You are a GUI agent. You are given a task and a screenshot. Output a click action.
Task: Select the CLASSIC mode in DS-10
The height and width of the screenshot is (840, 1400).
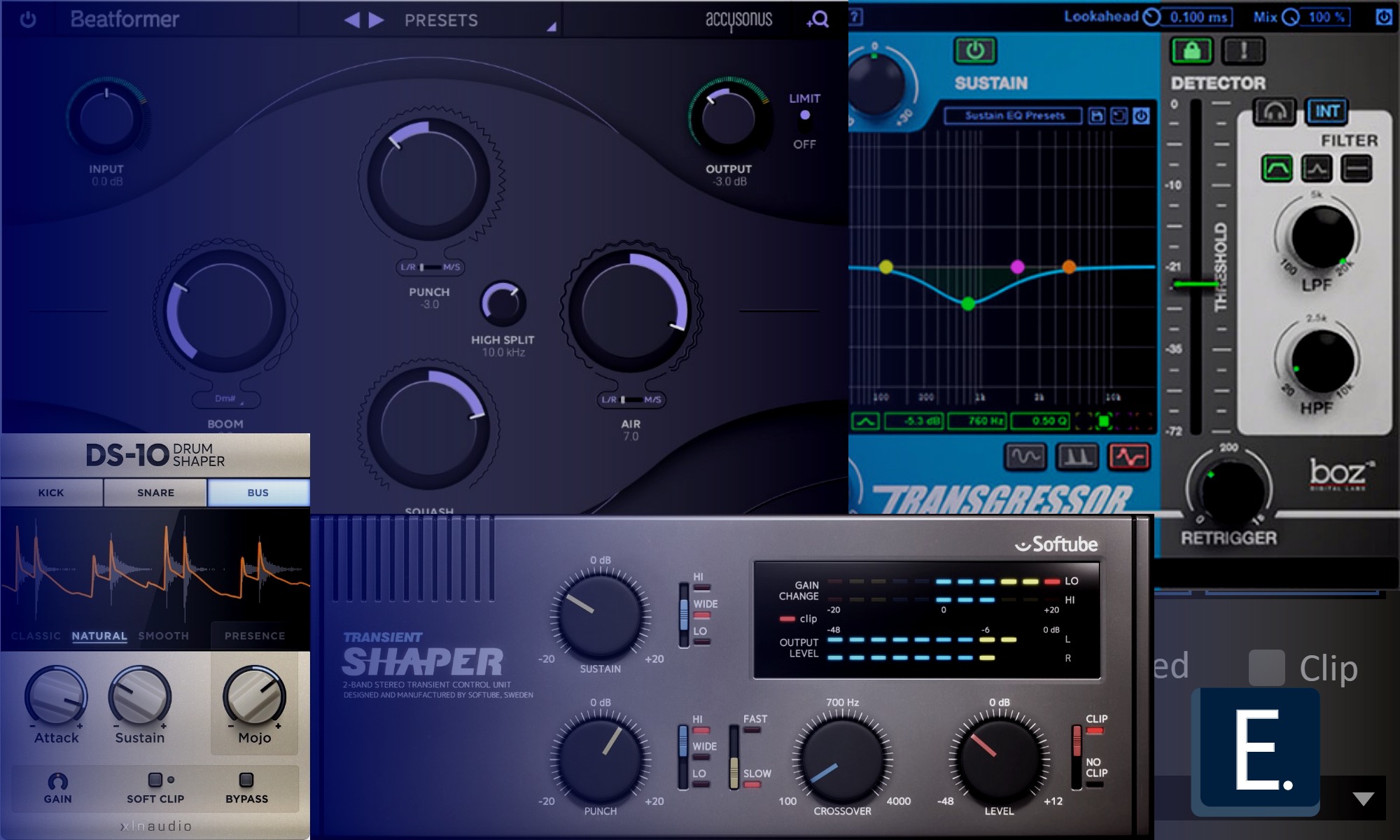click(x=36, y=636)
